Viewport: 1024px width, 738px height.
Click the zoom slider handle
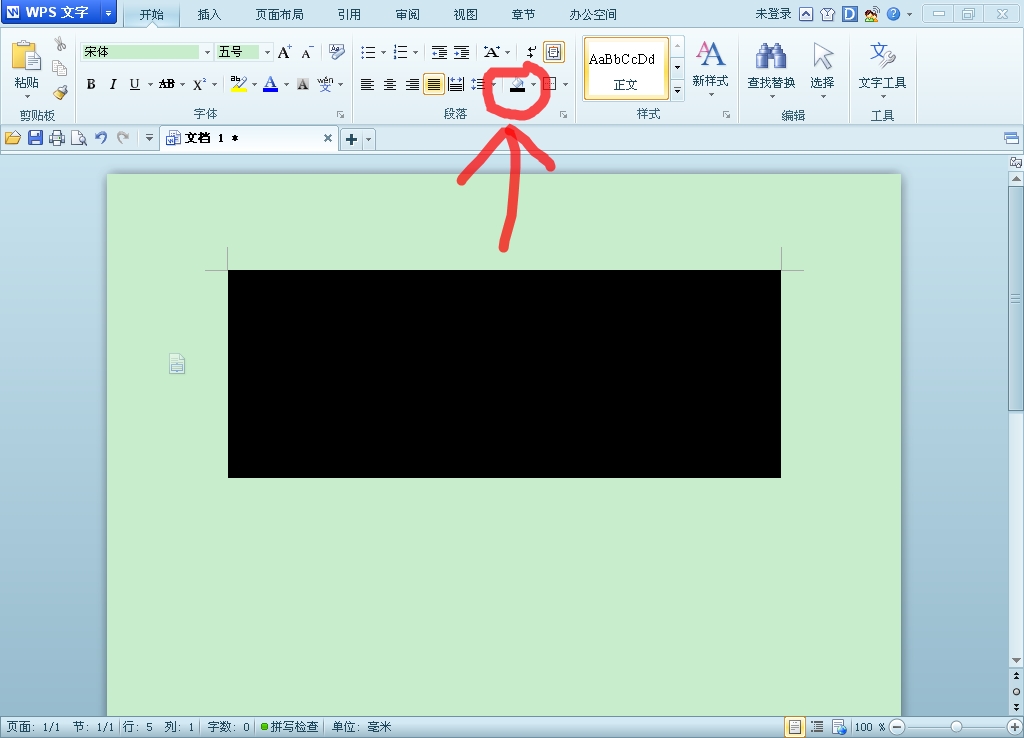click(x=956, y=727)
